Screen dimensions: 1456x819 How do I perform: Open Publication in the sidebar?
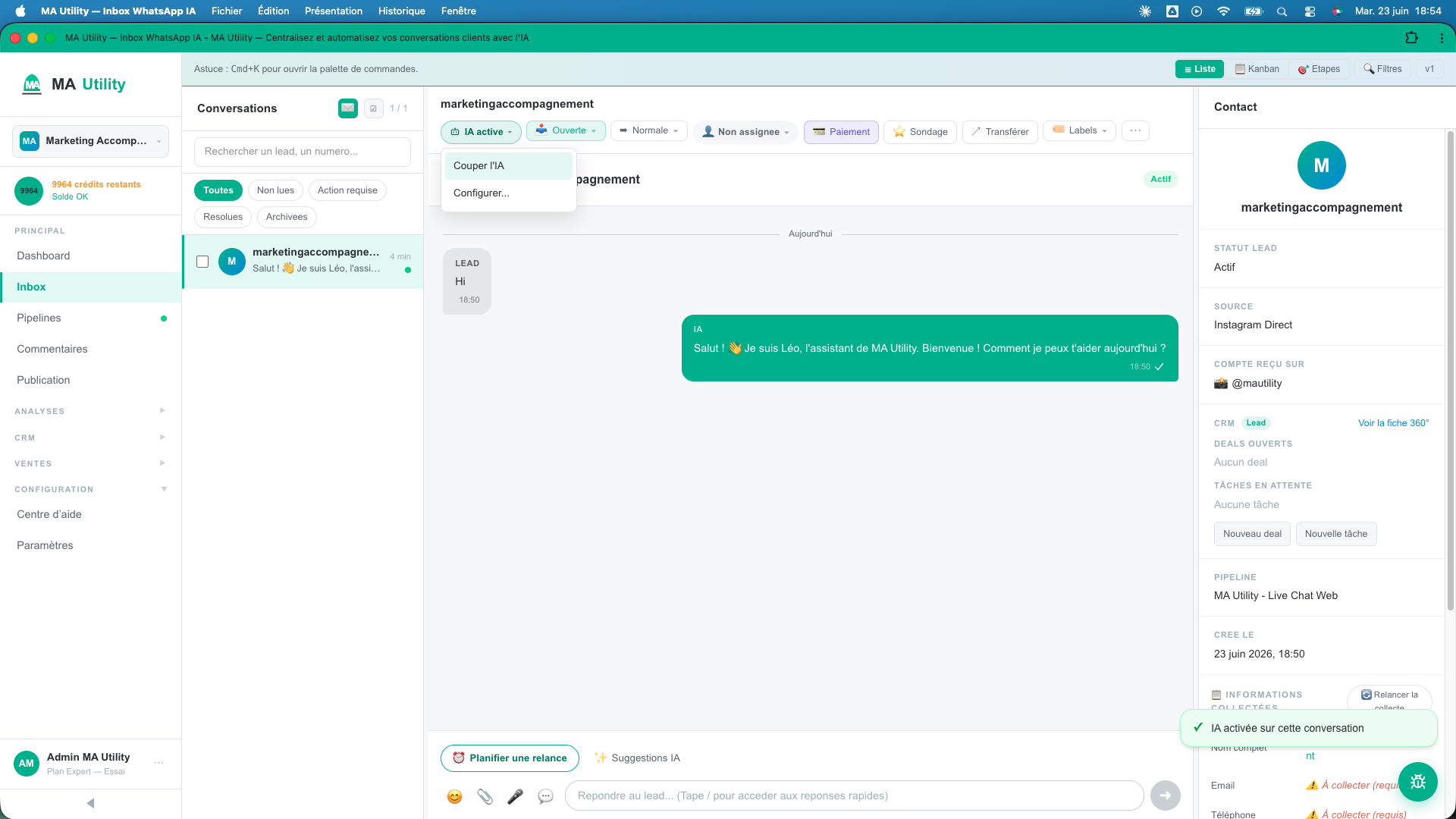click(90, 381)
